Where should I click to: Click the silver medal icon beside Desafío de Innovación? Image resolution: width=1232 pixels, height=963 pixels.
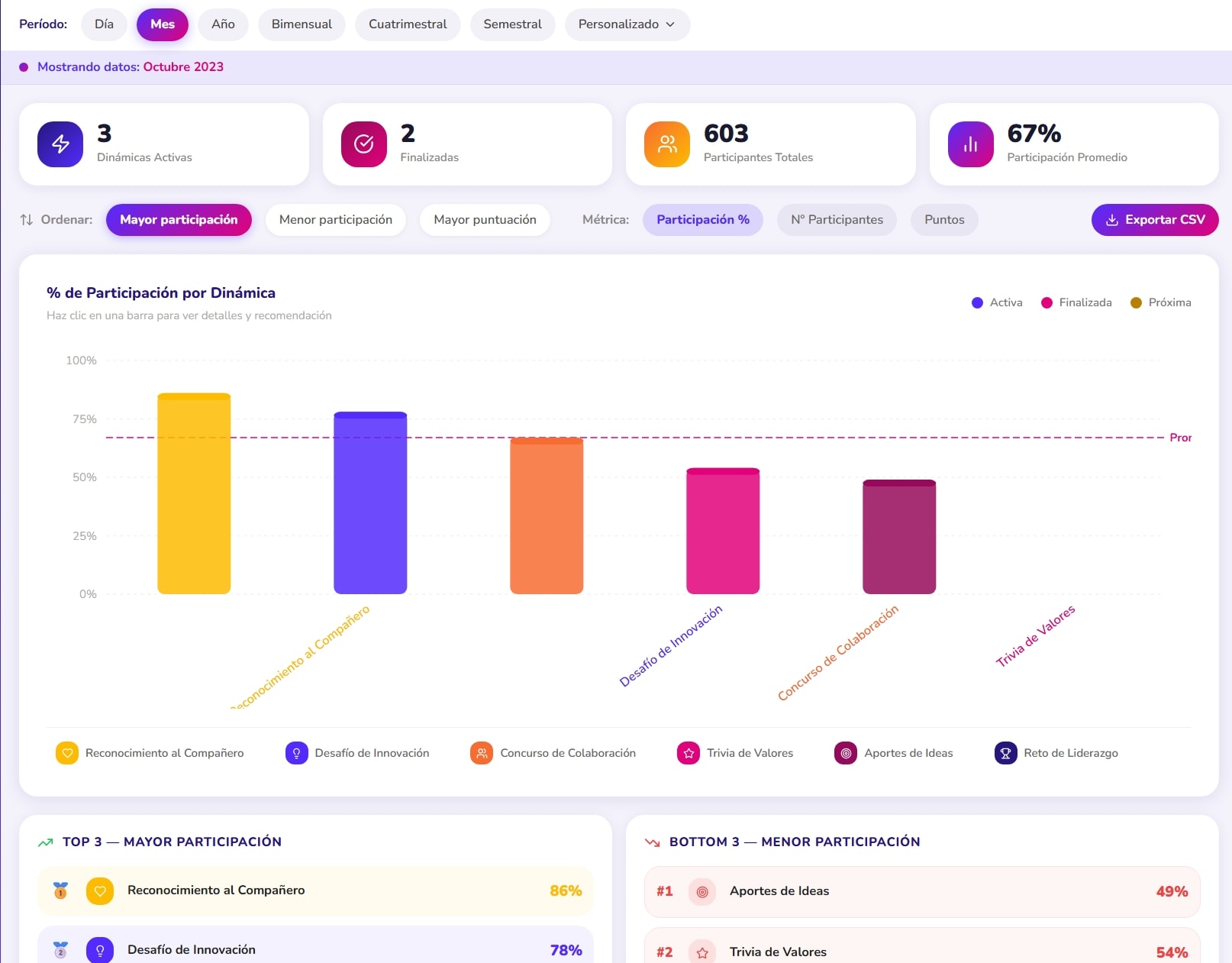click(60, 950)
